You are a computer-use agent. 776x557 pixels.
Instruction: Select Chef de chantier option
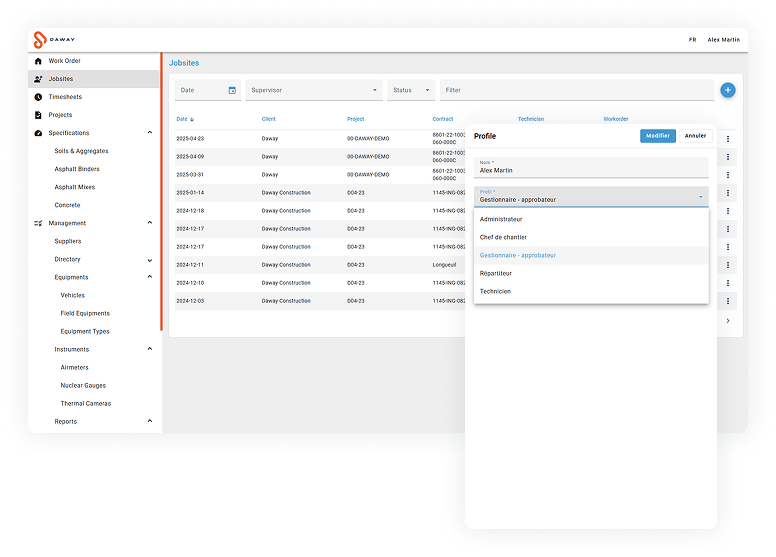point(503,237)
